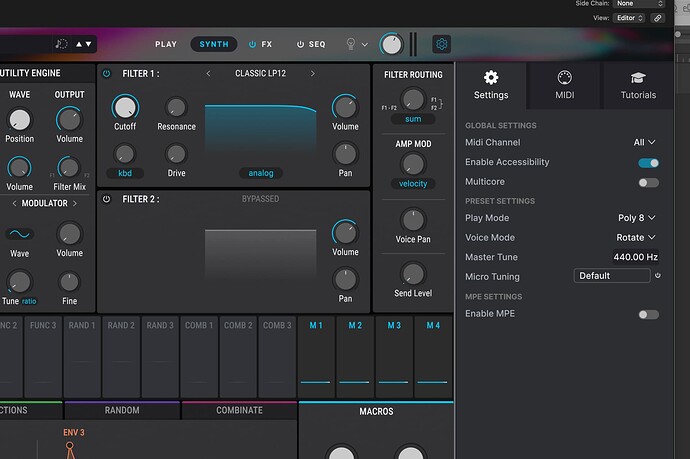Click the link icon beside Editor view
This screenshot has width=690, height=459.
[657, 18]
